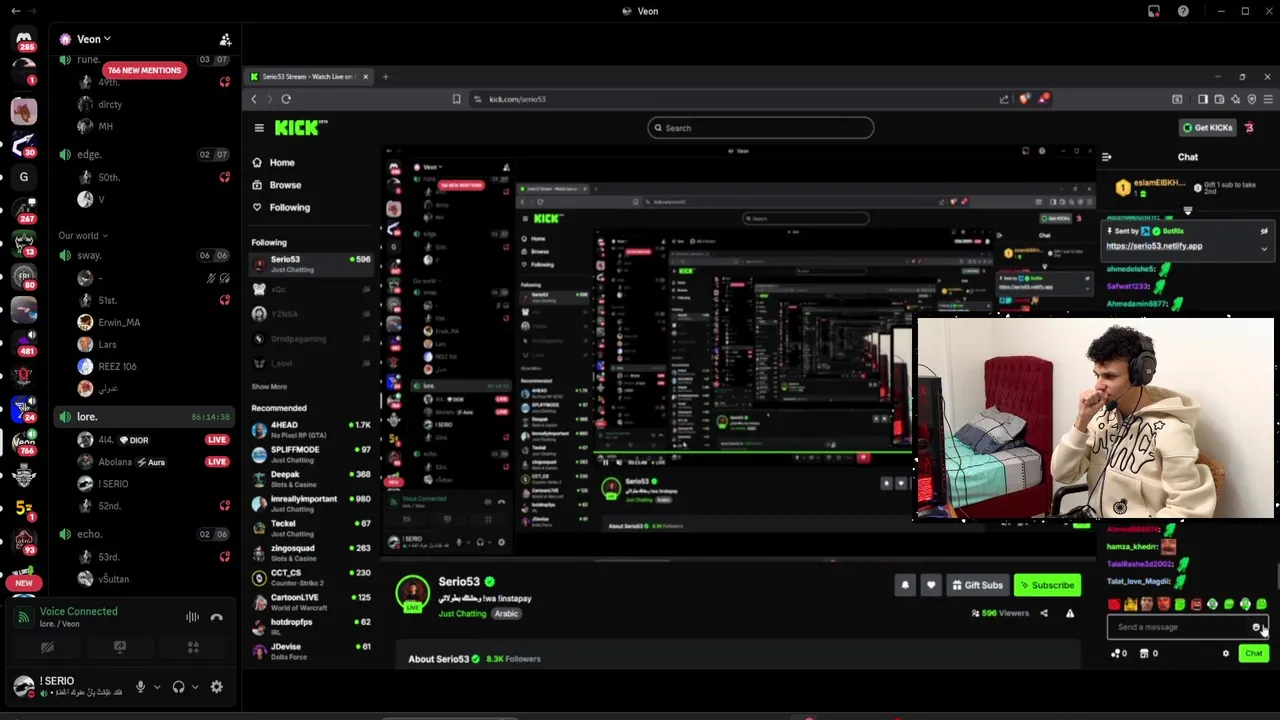Subscribe to Serio53
The height and width of the screenshot is (720, 1280).
coord(1047,585)
